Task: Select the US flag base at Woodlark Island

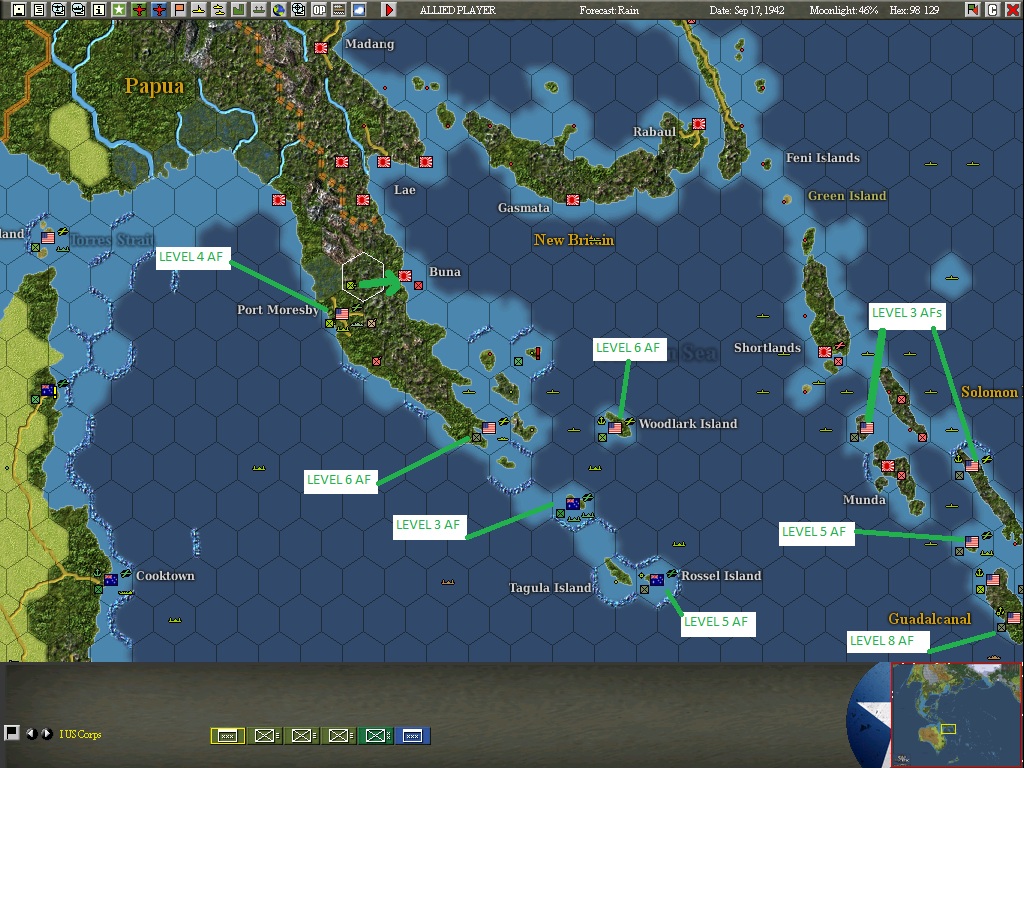Action: 615,428
